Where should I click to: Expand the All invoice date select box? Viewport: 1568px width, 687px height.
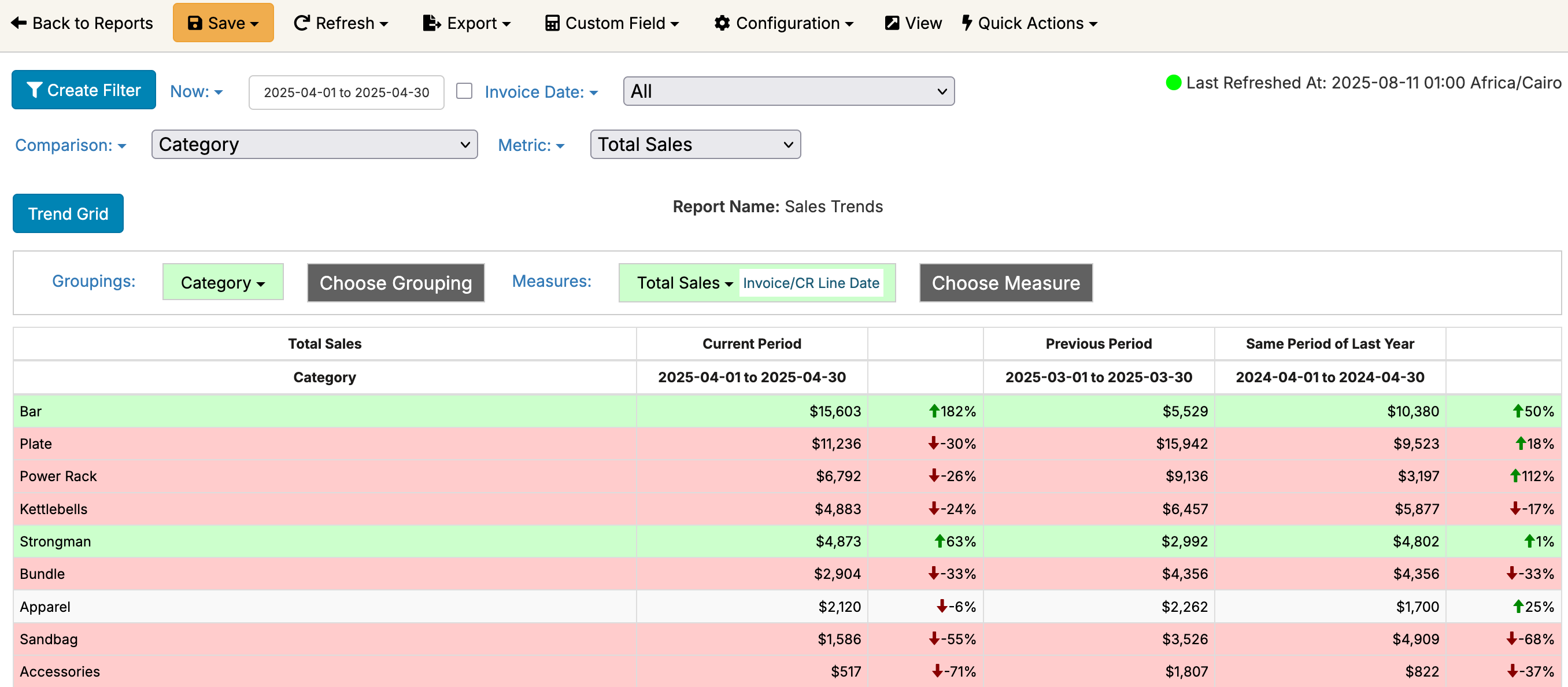tap(788, 91)
